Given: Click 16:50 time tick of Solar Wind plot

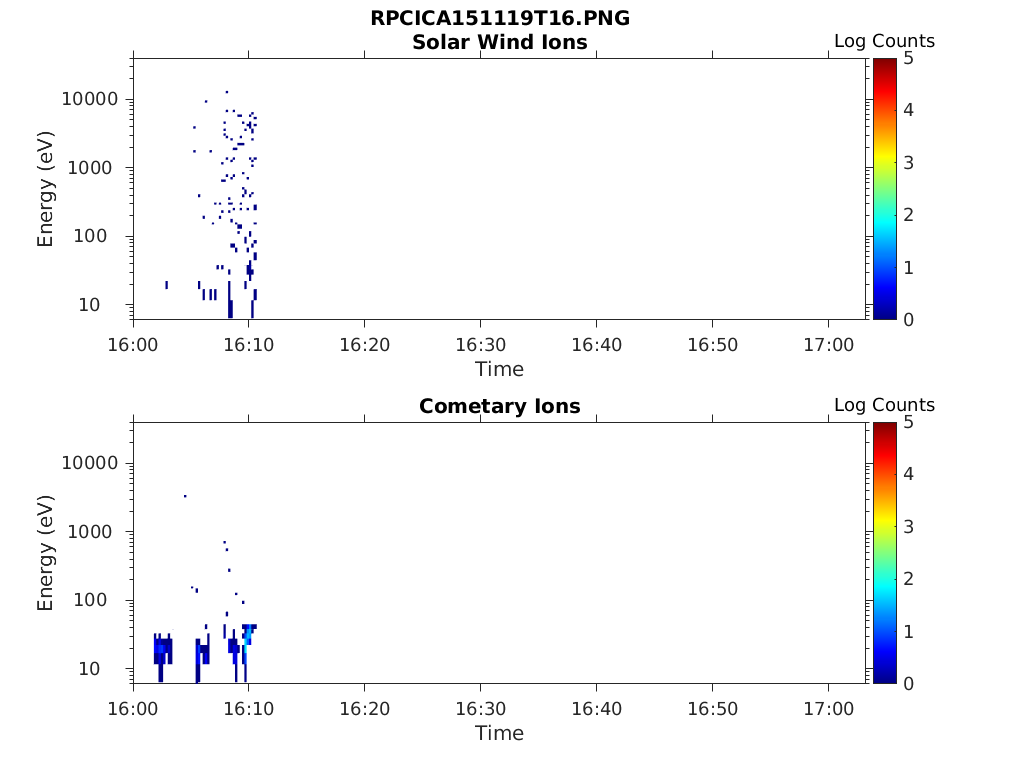Looking at the screenshot, I should (x=712, y=345).
